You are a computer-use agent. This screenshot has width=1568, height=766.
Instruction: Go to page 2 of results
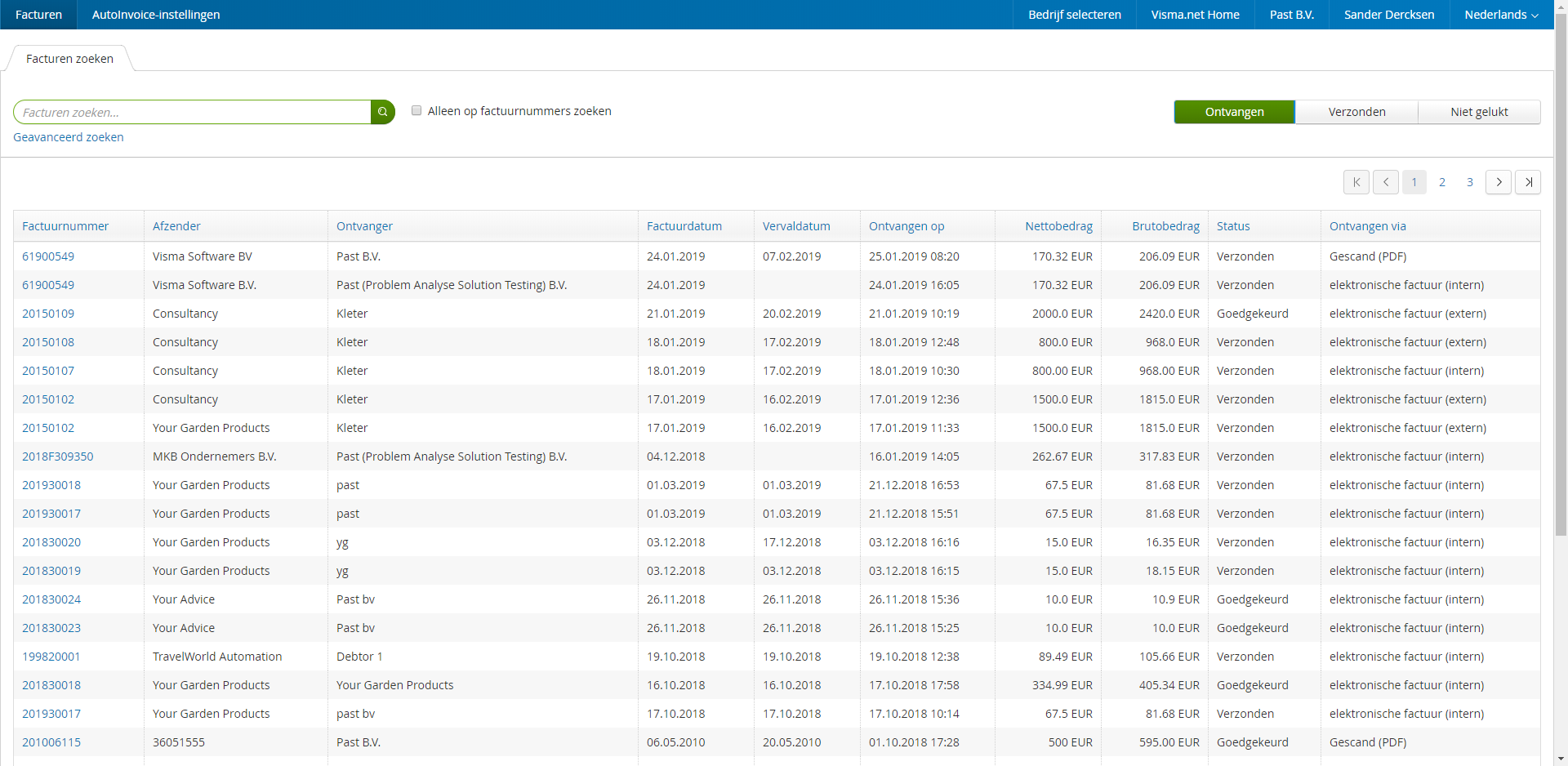pos(1442,182)
